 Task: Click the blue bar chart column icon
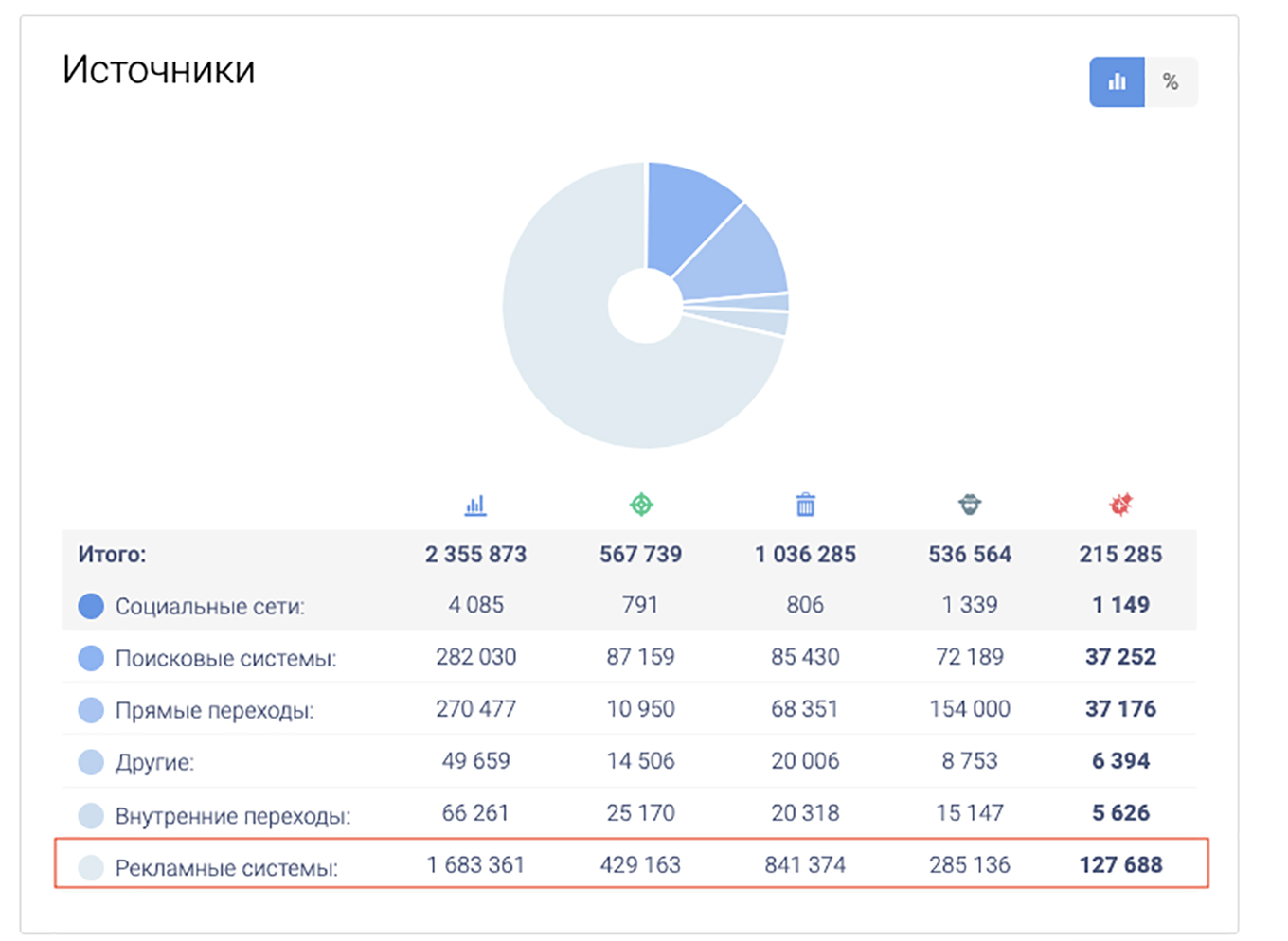pos(475,506)
